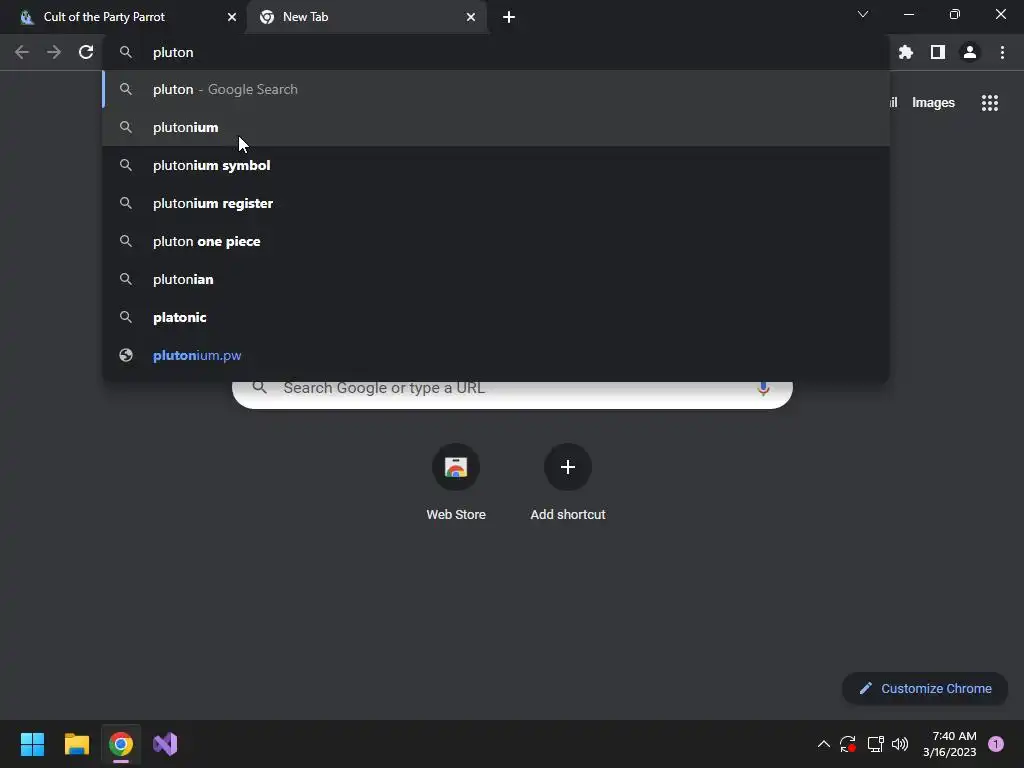Open the Extensions puzzle icon

point(906,52)
